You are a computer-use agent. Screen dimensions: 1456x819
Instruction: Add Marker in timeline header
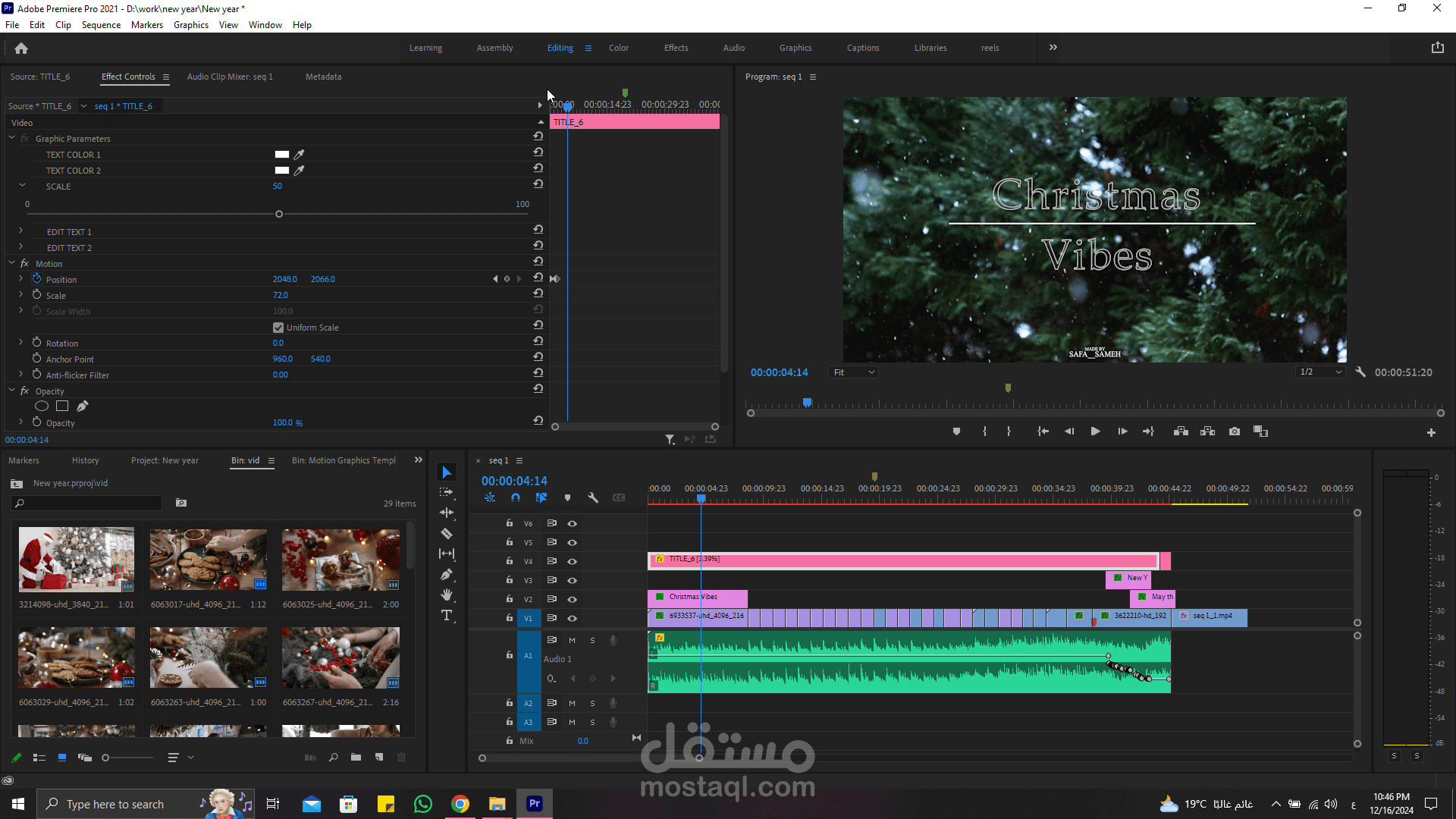tap(567, 497)
